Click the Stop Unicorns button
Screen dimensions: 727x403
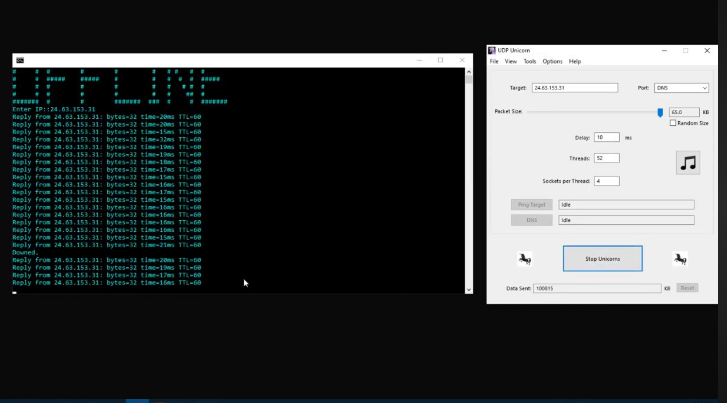(603, 259)
